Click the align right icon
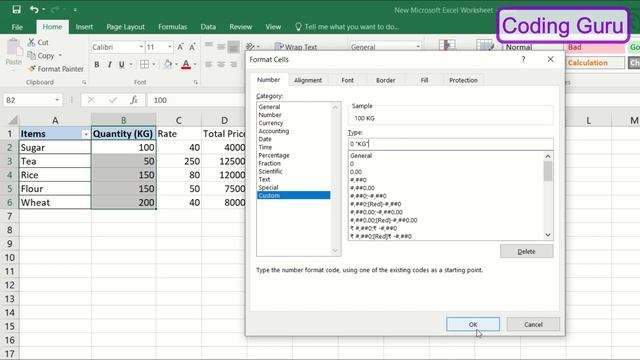Screen dimensions: 640x360 233,64
